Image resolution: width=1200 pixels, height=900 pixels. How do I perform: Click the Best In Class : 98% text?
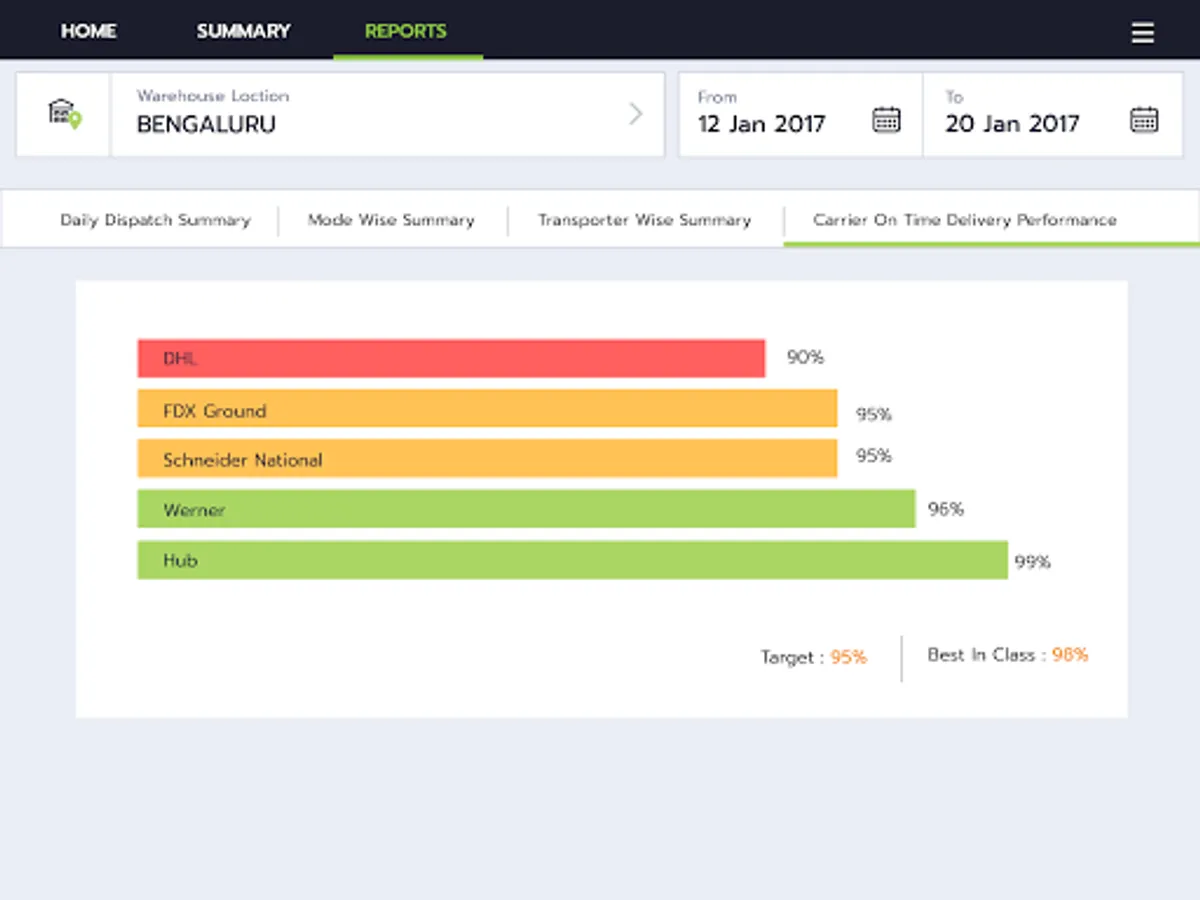pos(1008,655)
